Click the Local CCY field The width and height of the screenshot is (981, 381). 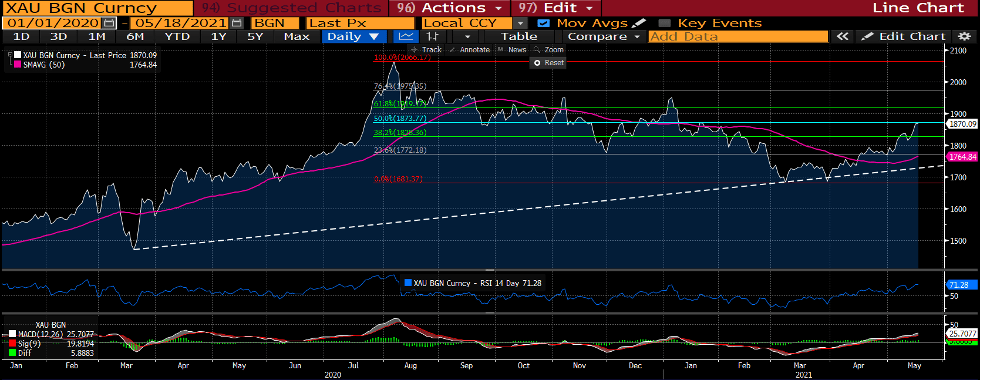tap(466, 23)
